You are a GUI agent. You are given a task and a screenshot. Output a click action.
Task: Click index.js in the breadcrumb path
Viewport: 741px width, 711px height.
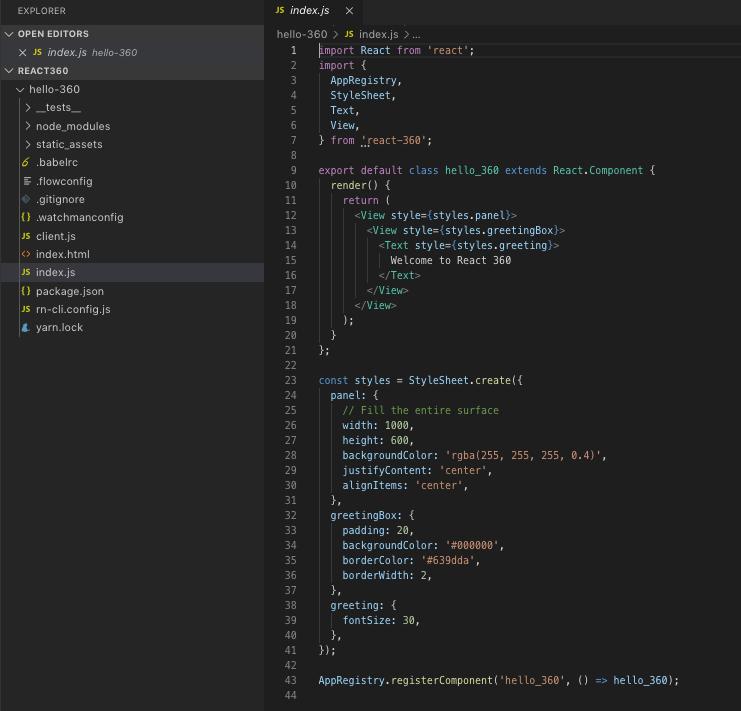379,34
